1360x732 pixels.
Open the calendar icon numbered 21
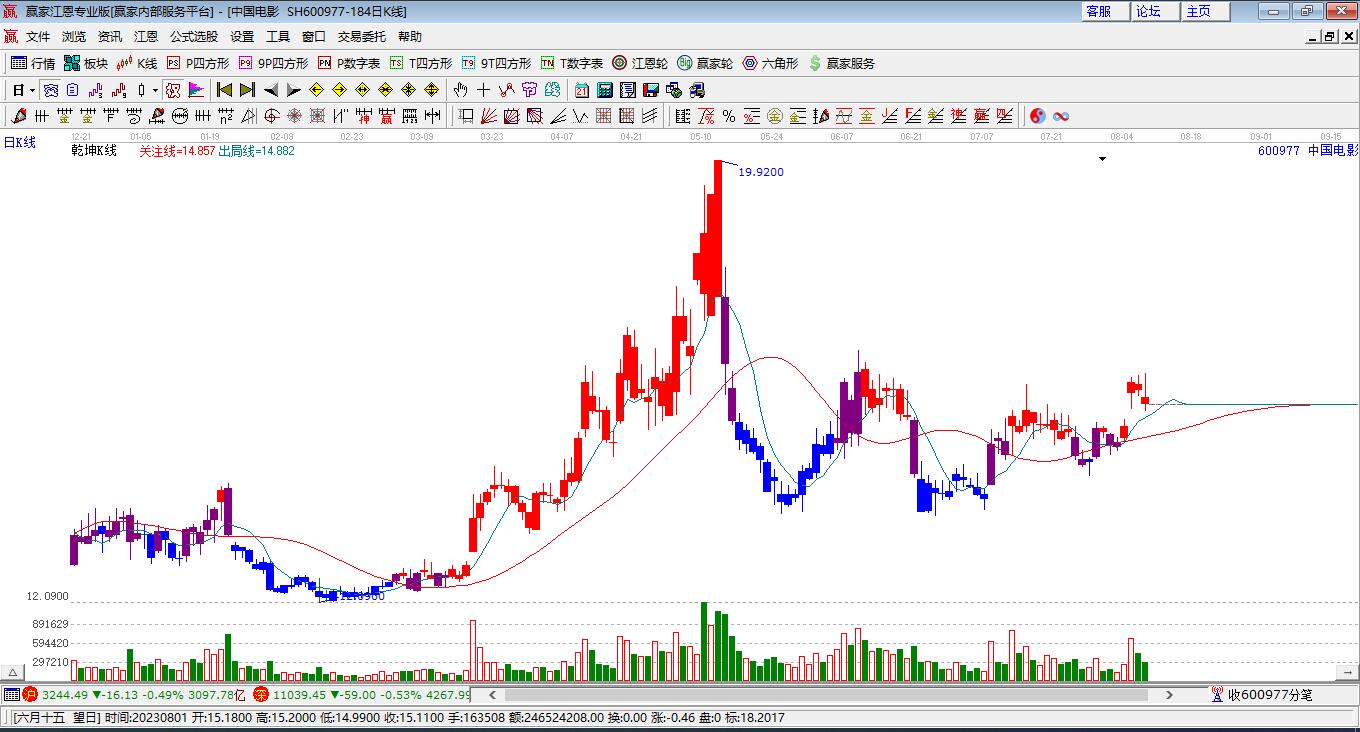coord(581,90)
